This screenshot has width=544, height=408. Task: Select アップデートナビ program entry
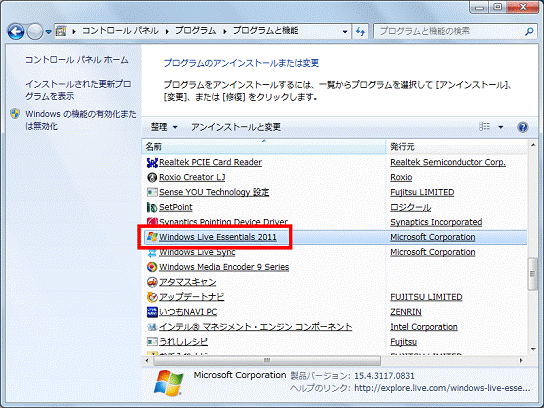(192, 297)
